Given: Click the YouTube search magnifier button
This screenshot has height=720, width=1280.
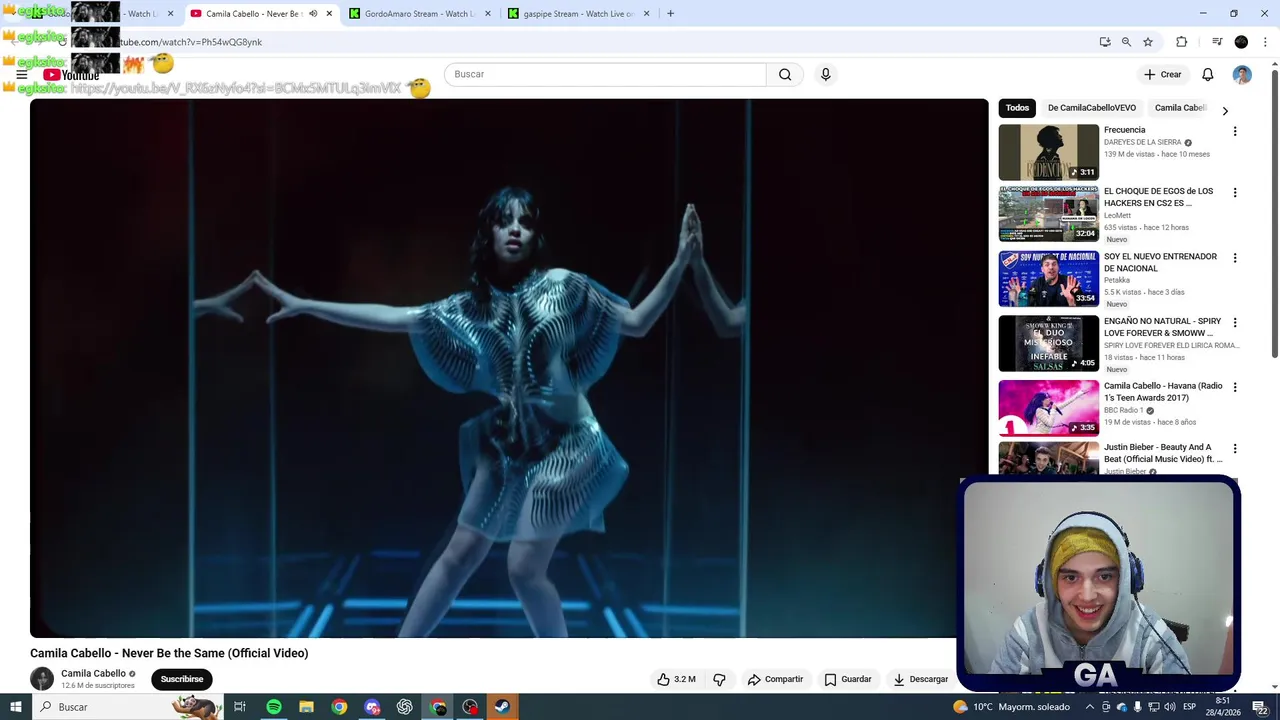Looking at the screenshot, I should [x=785, y=74].
